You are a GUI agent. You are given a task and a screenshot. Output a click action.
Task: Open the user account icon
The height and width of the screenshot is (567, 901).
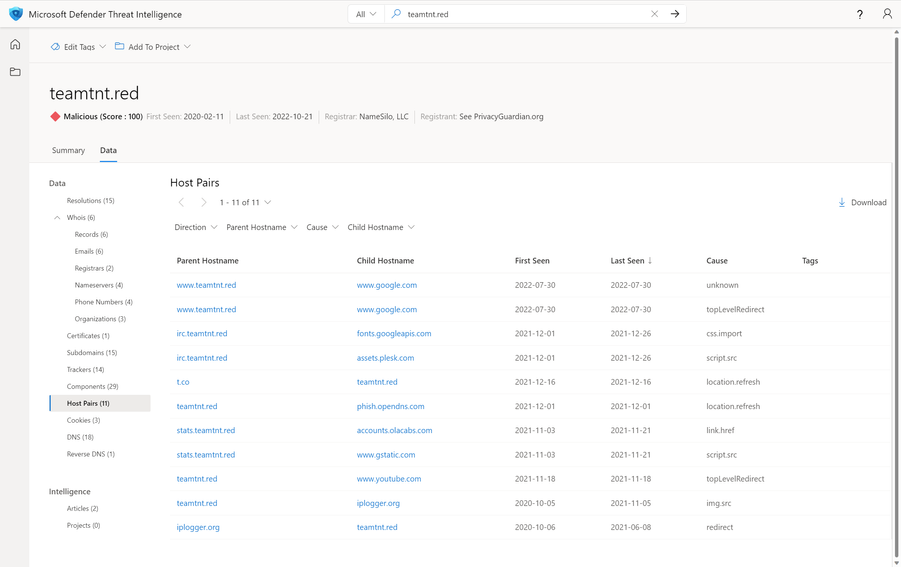pyautogui.click(x=887, y=14)
